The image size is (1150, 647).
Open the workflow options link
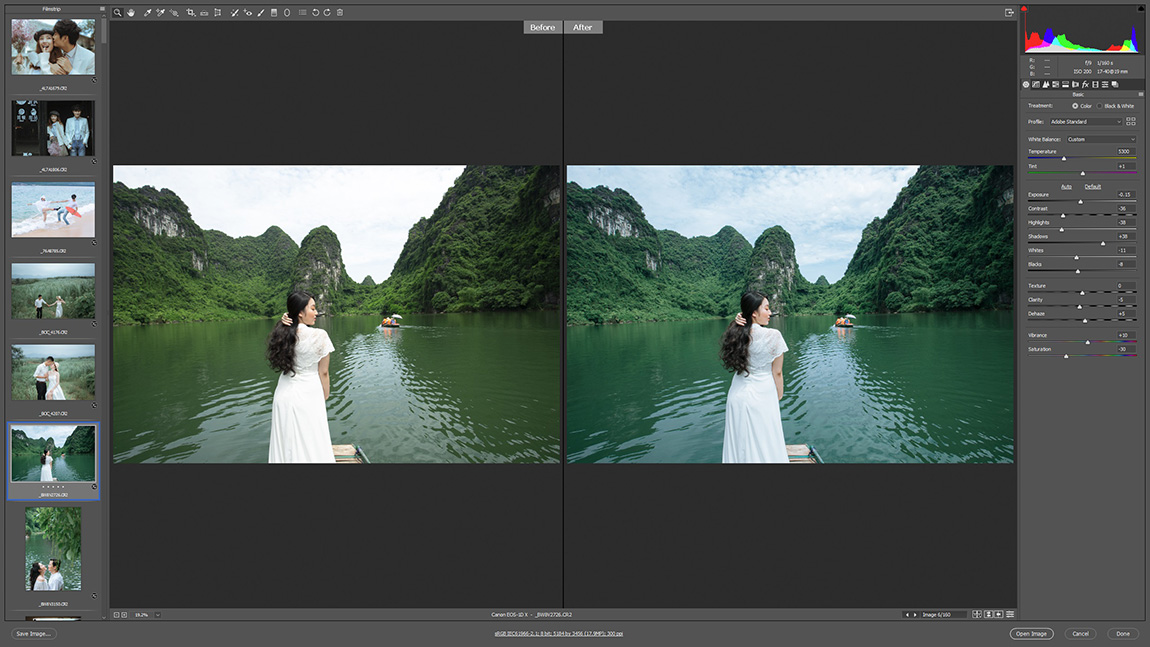click(x=558, y=634)
